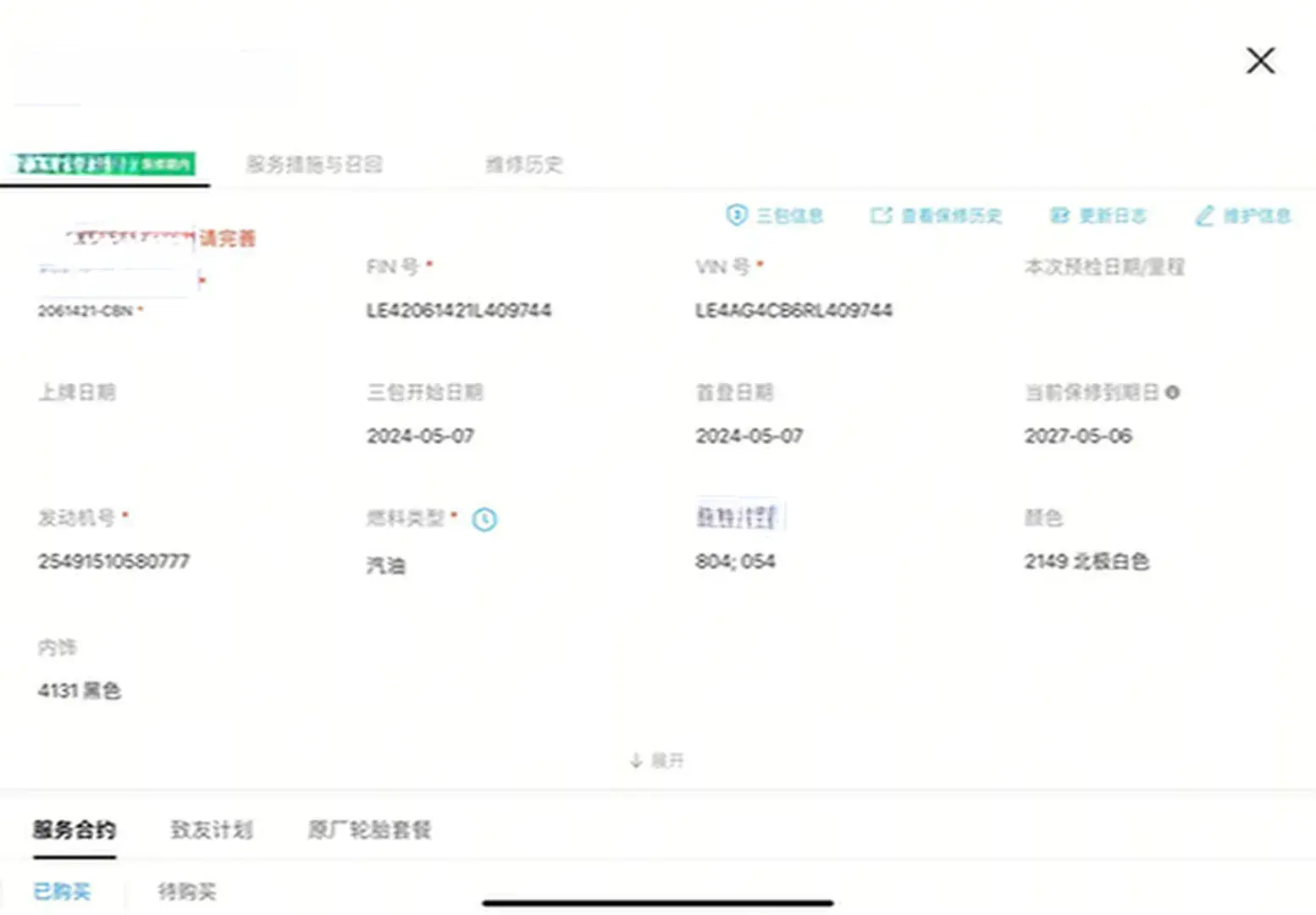
Task: Open the 三包信息 shield icon
Action: click(737, 215)
